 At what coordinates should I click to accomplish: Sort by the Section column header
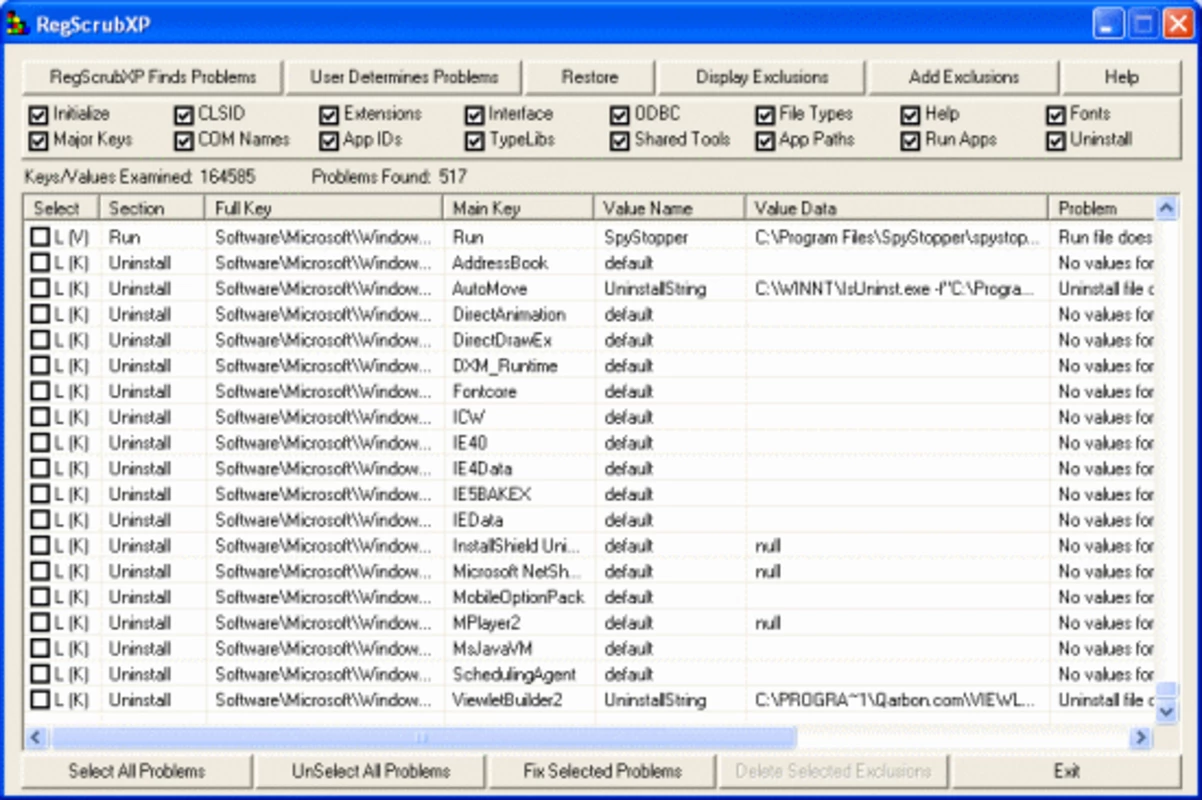click(x=152, y=208)
